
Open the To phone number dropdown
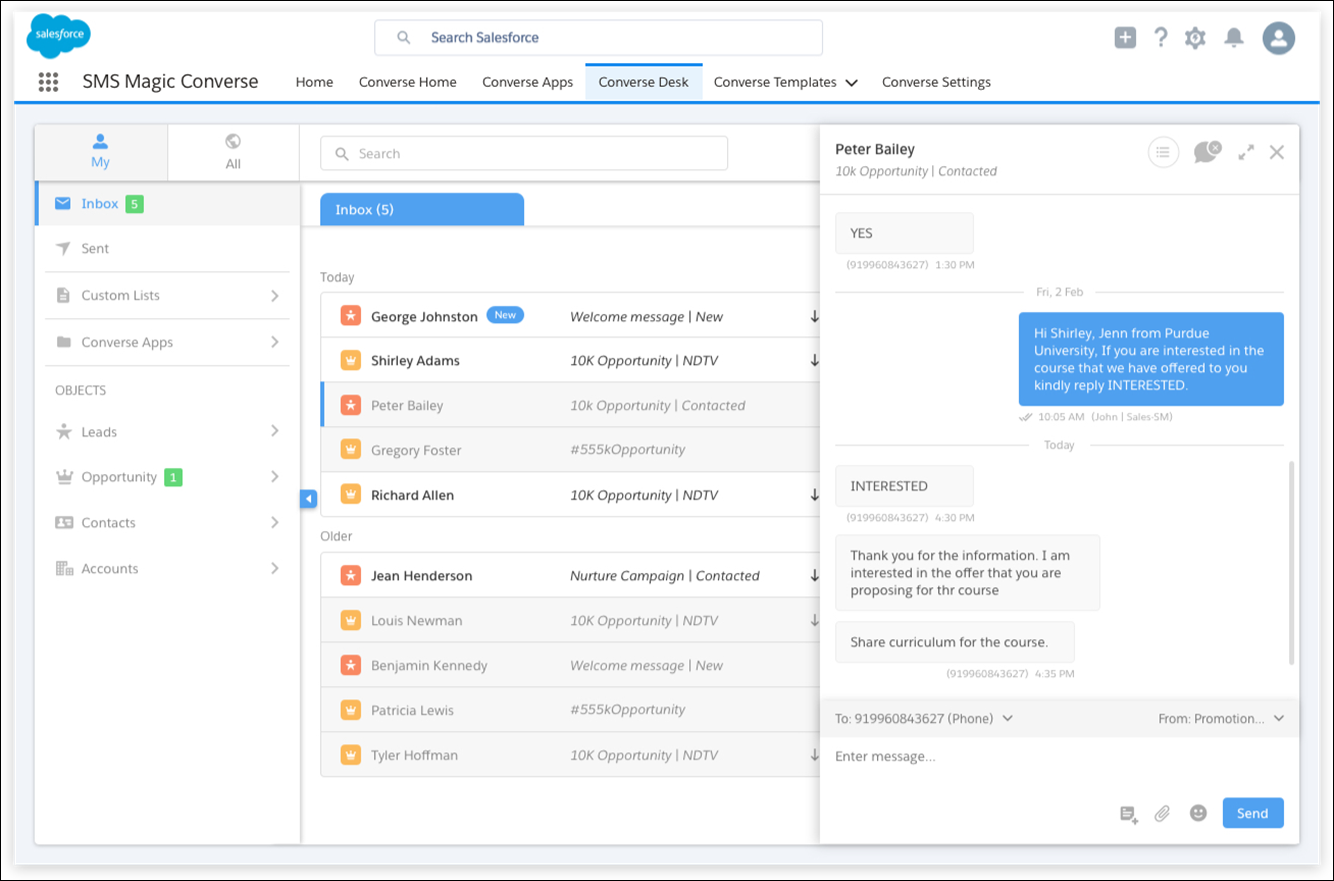coord(1007,718)
